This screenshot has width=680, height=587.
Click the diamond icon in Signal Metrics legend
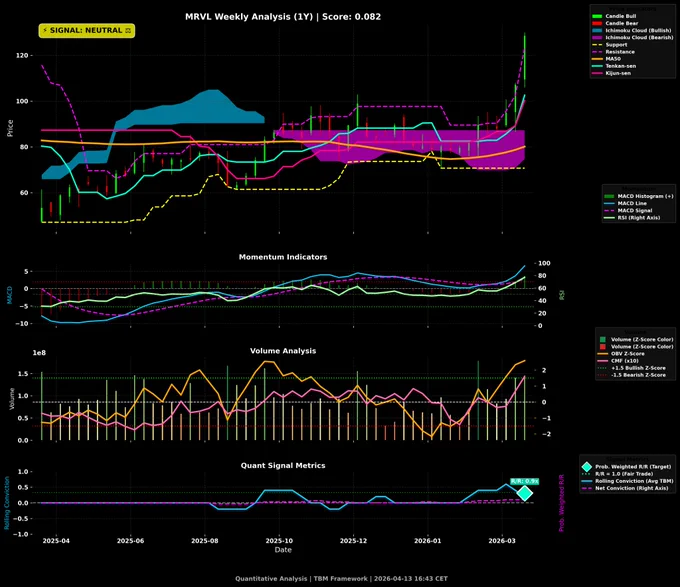[587, 467]
